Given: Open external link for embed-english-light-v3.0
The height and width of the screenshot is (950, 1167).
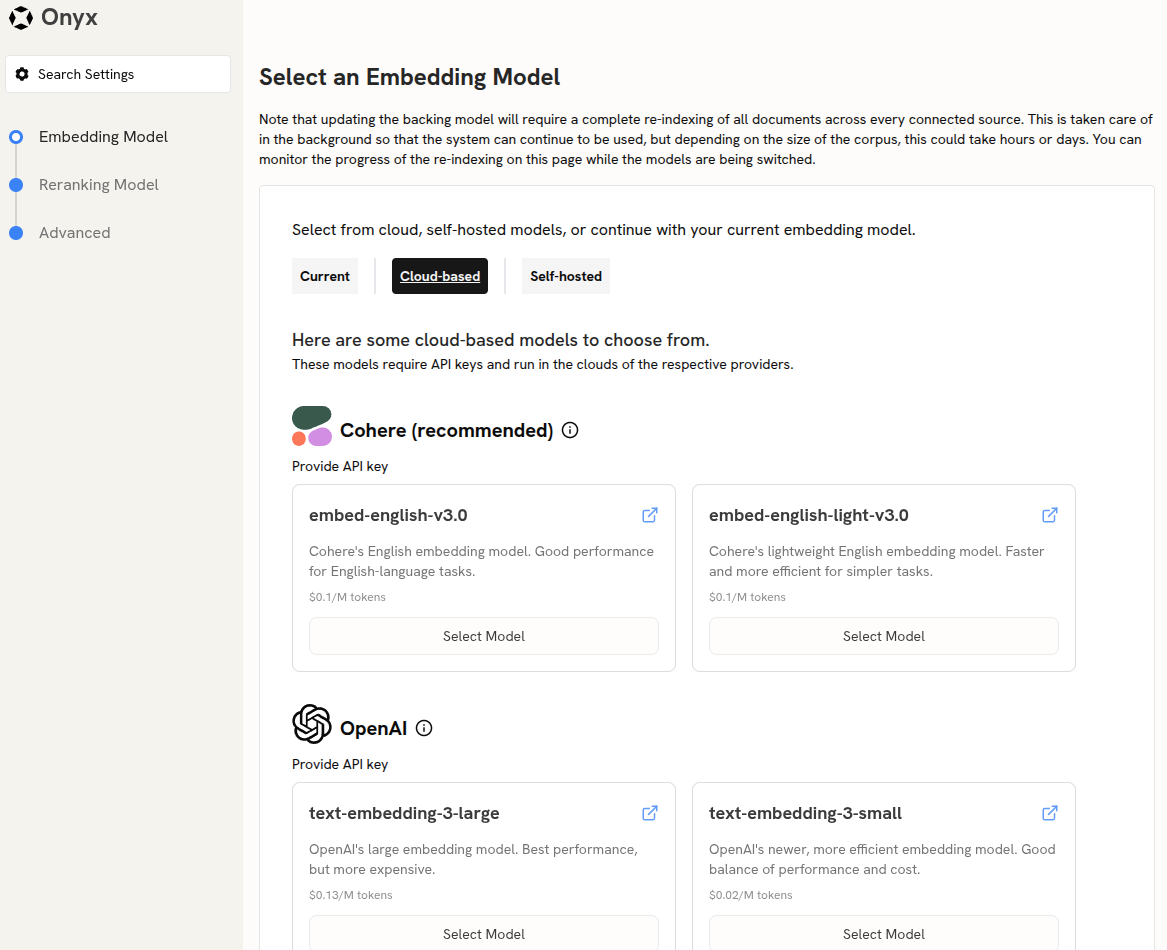Looking at the screenshot, I should pos(1050,515).
